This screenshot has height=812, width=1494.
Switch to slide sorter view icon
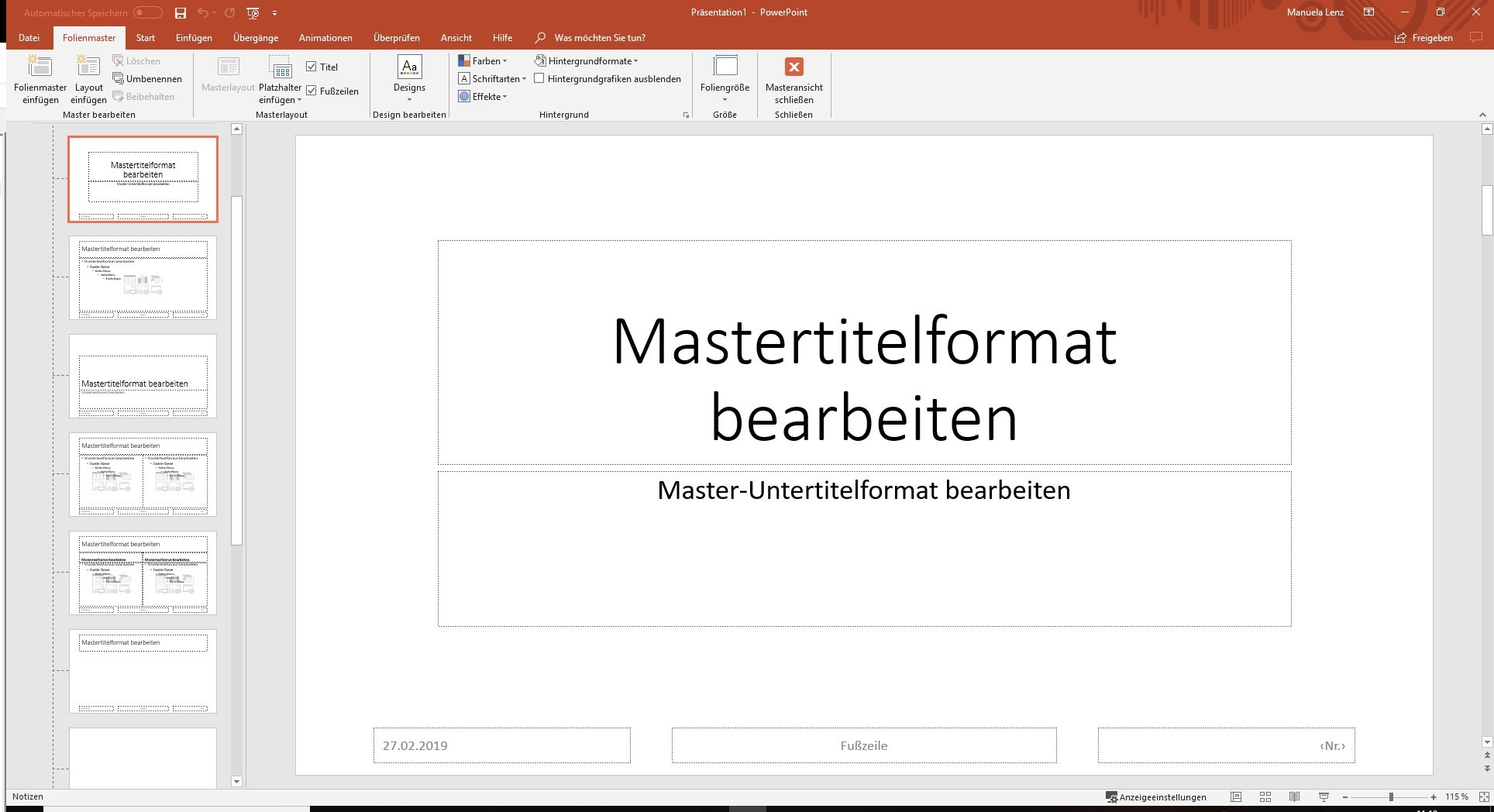(1265, 797)
